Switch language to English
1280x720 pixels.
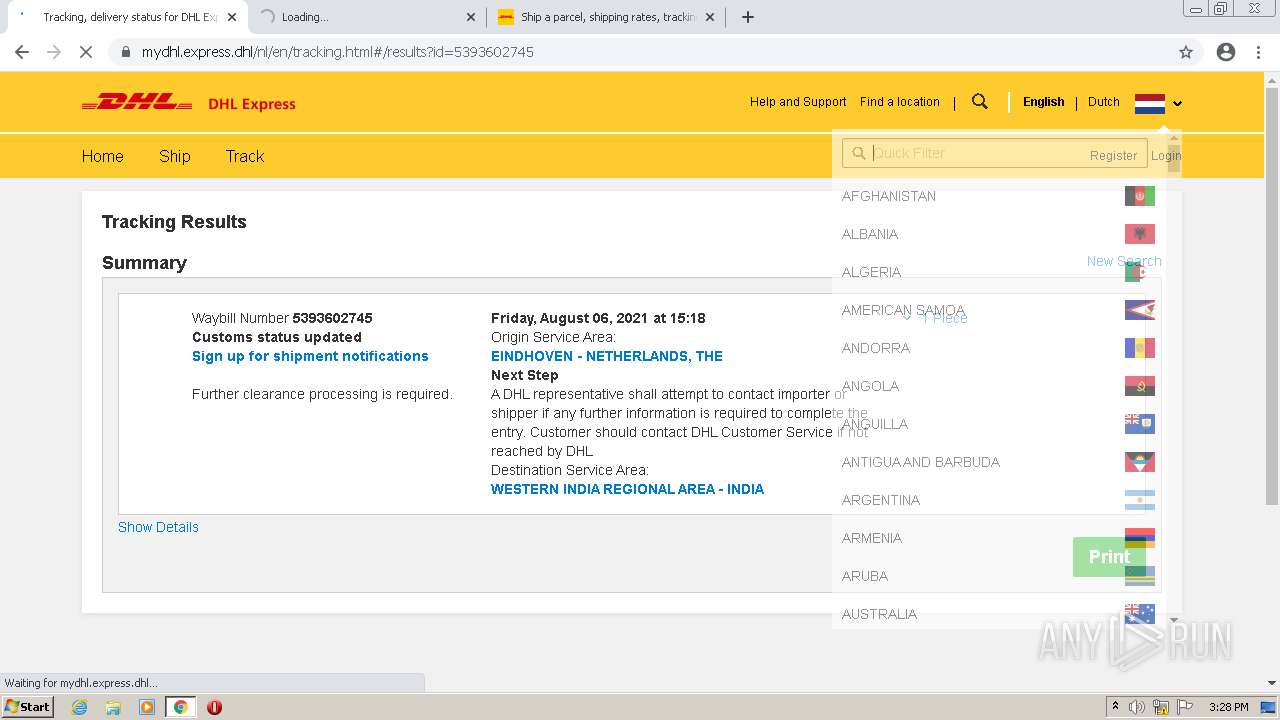click(1043, 102)
